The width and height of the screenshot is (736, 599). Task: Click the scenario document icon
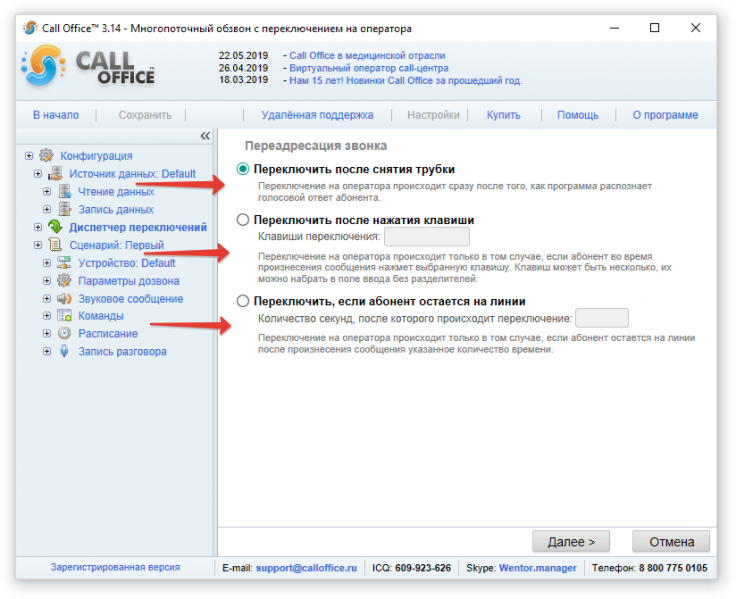pyautogui.click(x=55, y=245)
